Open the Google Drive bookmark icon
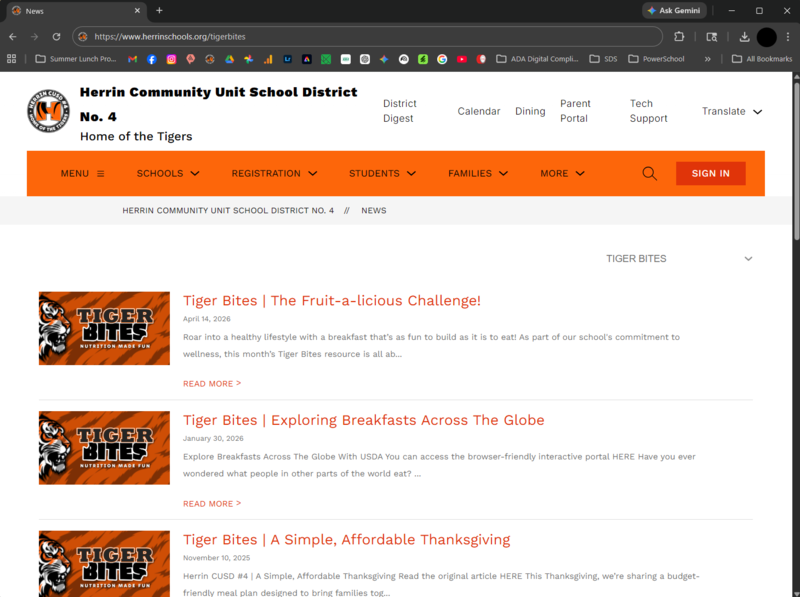This screenshot has height=597, width=800. (x=229, y=59)
